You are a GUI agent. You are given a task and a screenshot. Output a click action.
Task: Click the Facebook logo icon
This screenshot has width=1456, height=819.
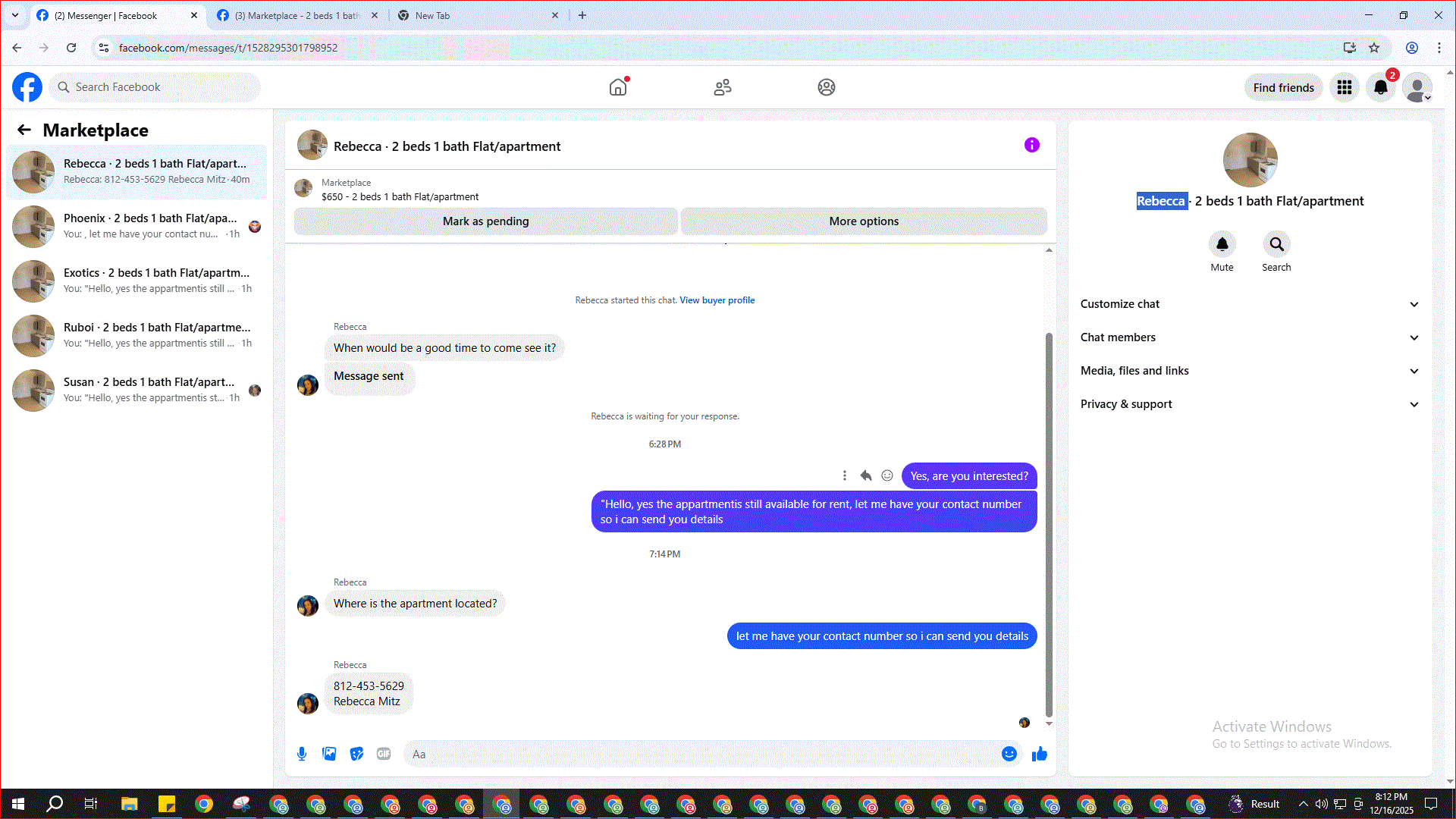coord(27,87)
